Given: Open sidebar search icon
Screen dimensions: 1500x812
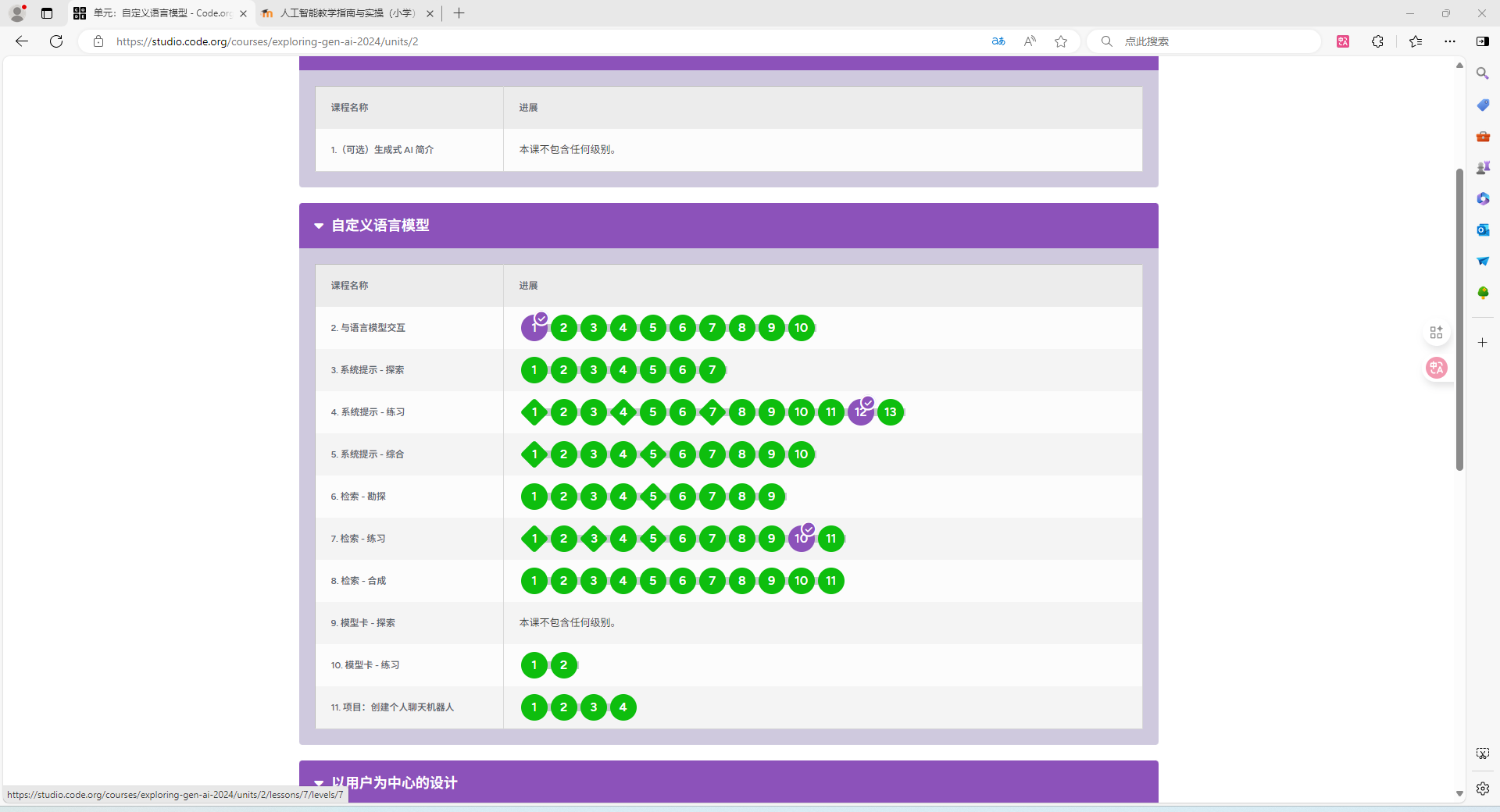Looking at the screenshot, I should coord(1482,73).
